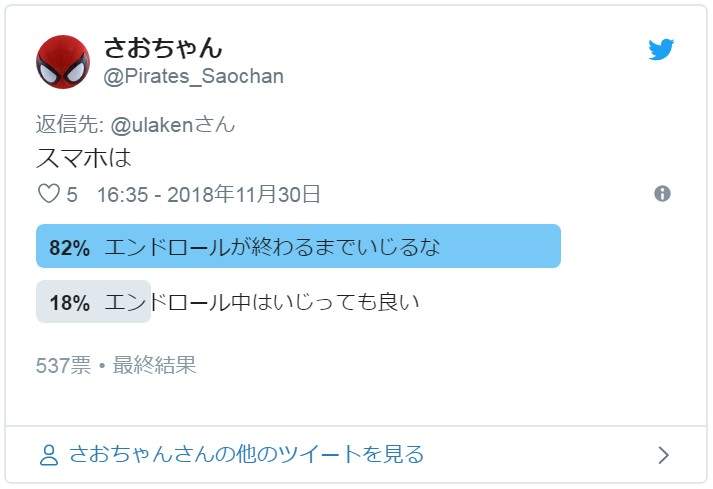Image resolution: width=713 pixels, height=489 pixels.
Task: Select the 82% エンドロールが終わるまでいじるな poll bar
Action: click(298, 247)
